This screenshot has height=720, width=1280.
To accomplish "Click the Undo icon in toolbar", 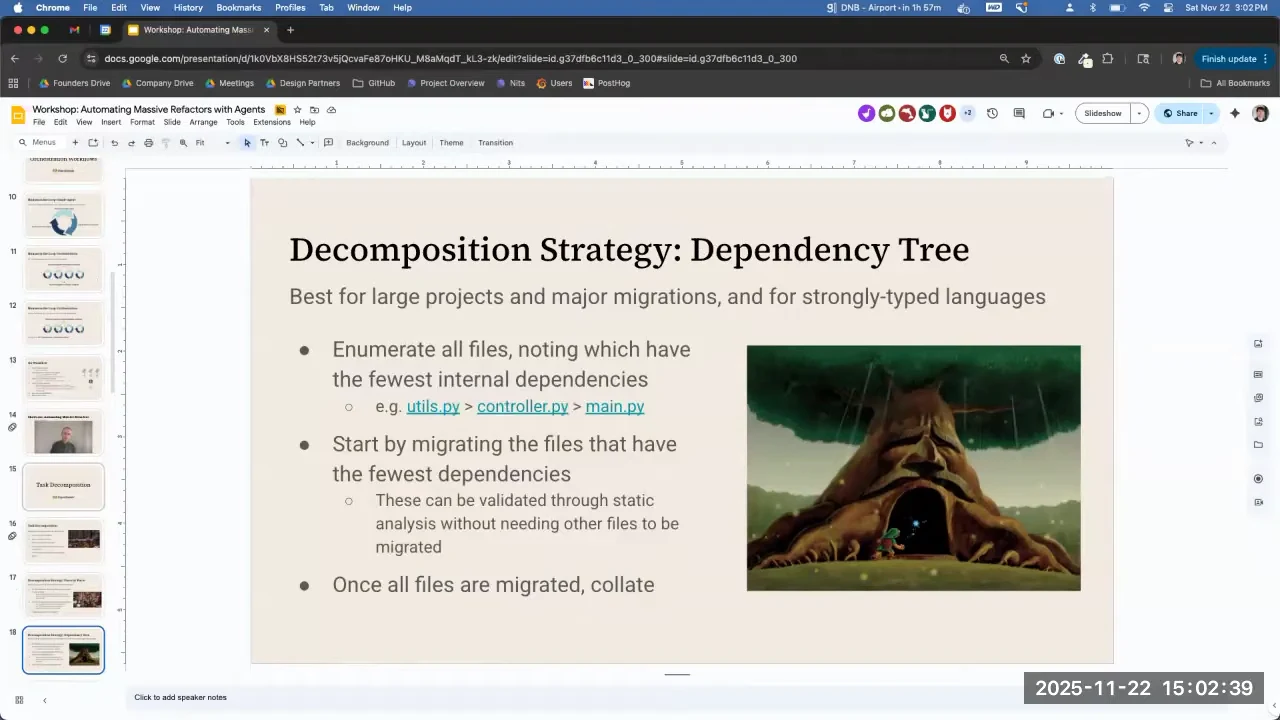I will (114, 143).
